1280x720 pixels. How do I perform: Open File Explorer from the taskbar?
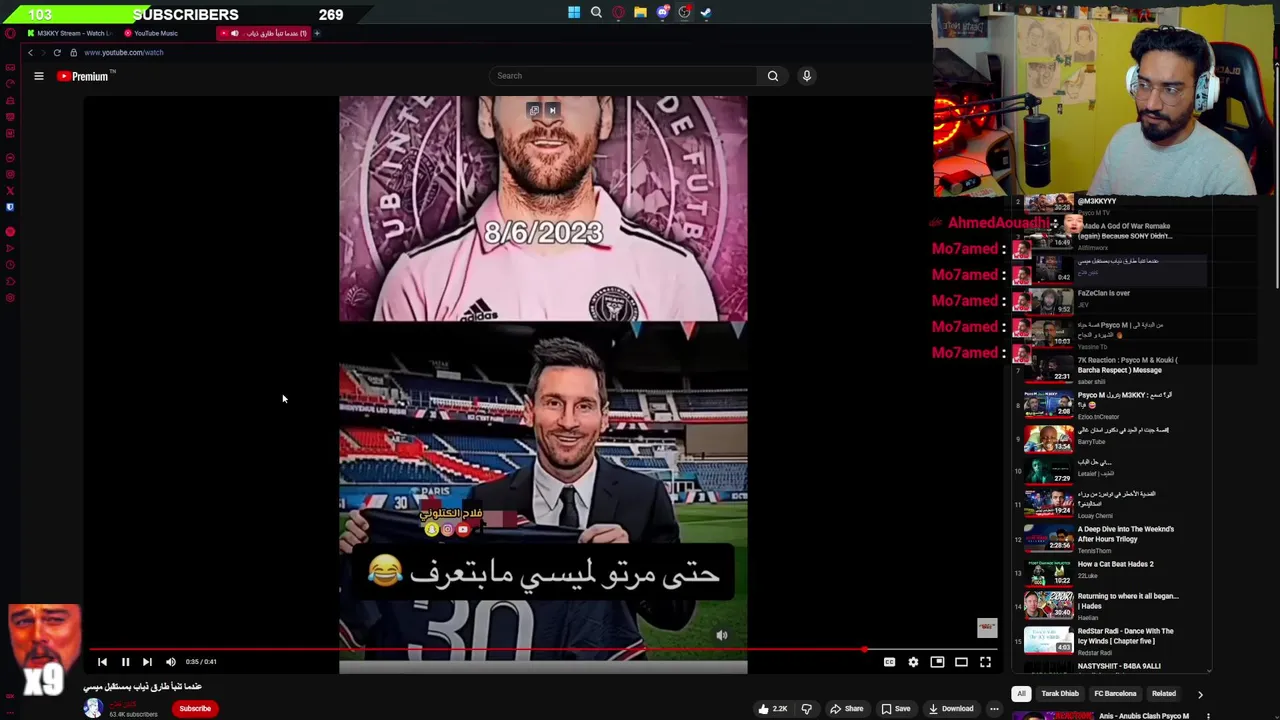tap(640, 13)
